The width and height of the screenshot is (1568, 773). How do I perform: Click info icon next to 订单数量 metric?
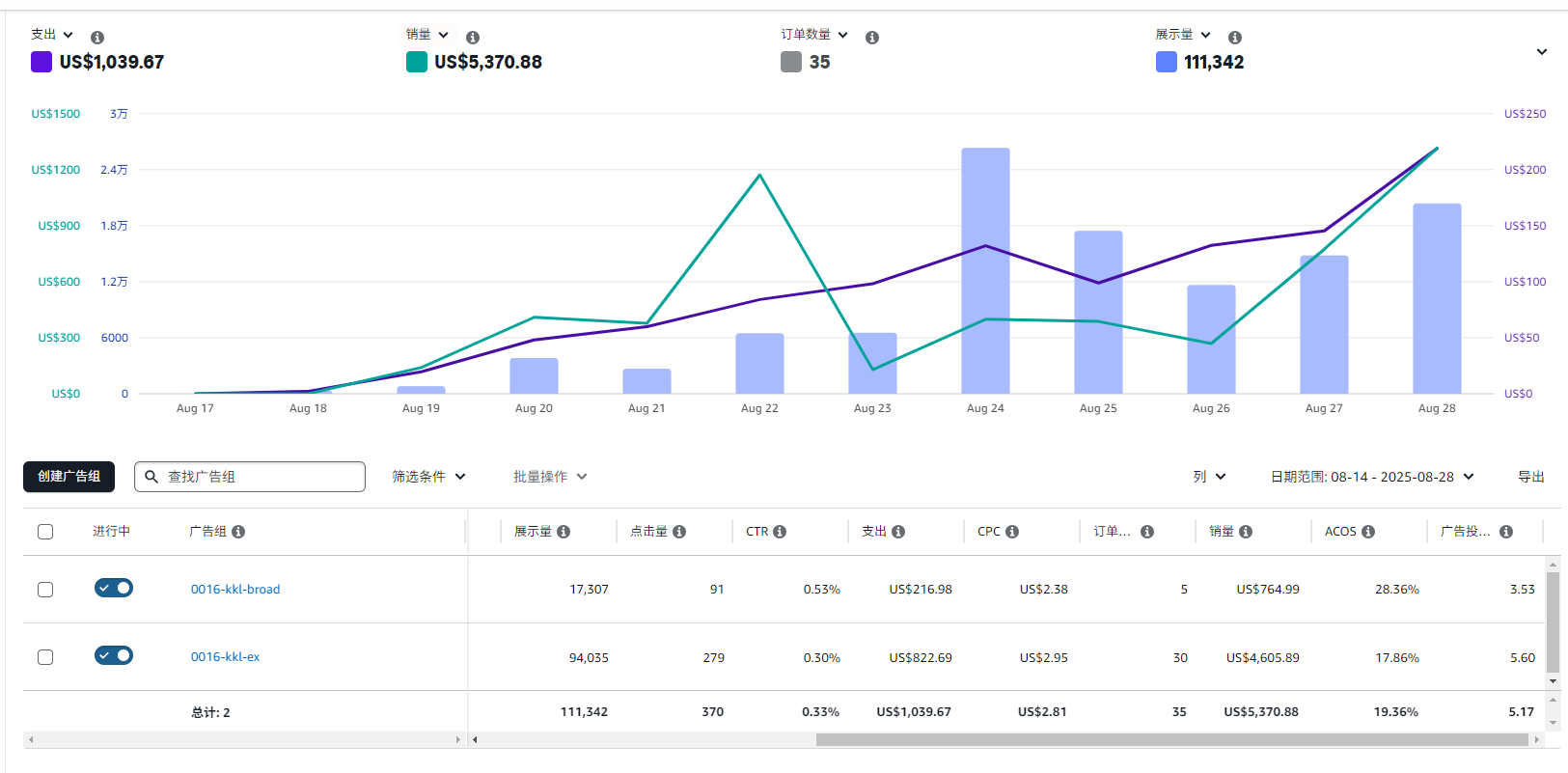(x=872, y=38)
